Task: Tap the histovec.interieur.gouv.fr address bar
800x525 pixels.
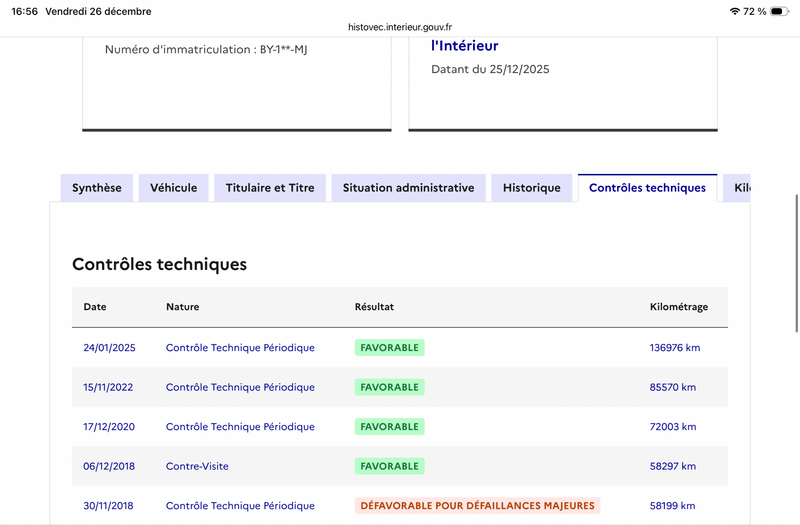Action: (400, 28)
